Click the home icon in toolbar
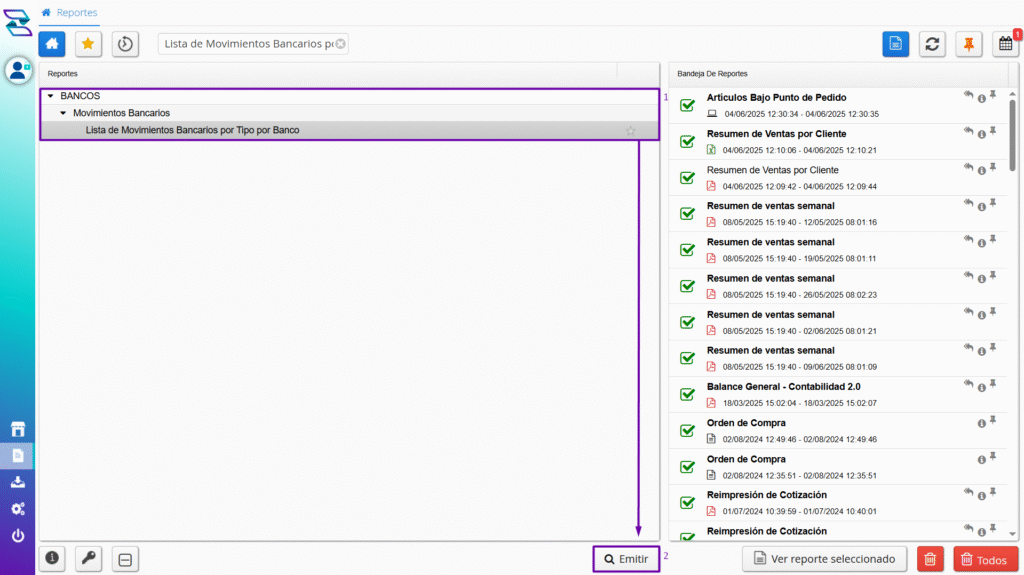The image size is (1024, 575). [52, 44]
